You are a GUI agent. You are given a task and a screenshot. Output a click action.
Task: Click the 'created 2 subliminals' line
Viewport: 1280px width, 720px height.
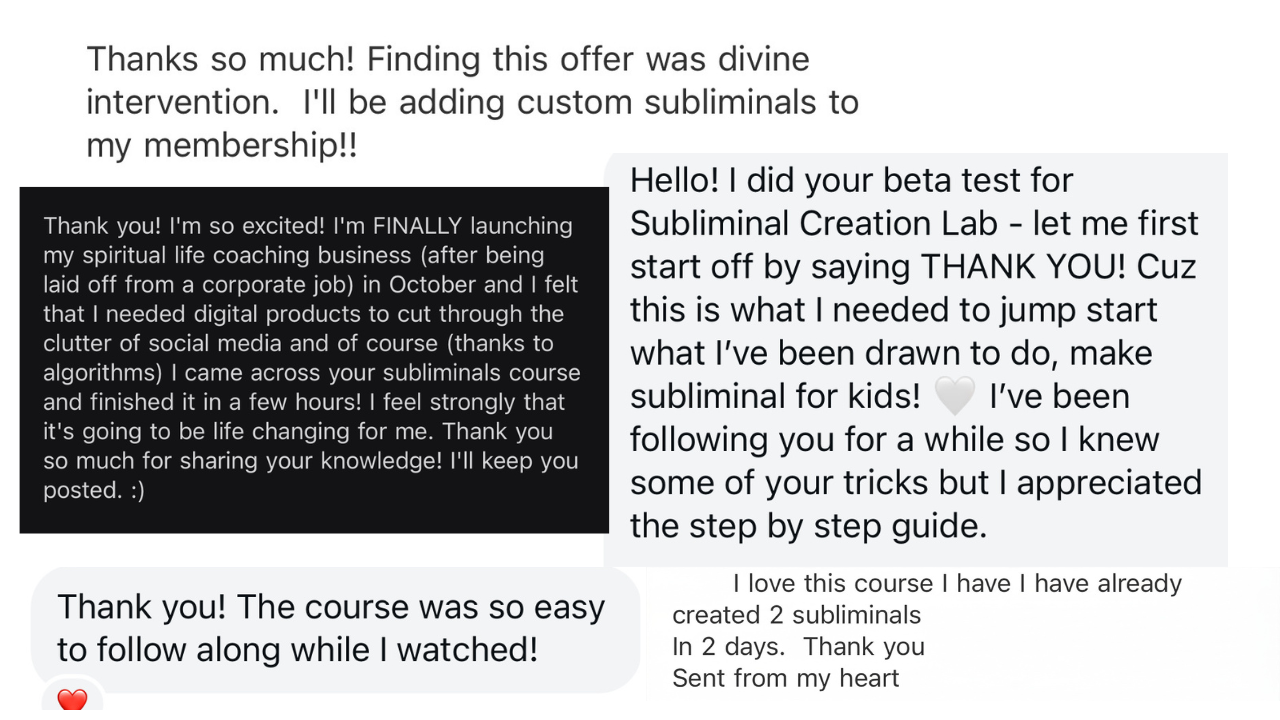(796, 615)
